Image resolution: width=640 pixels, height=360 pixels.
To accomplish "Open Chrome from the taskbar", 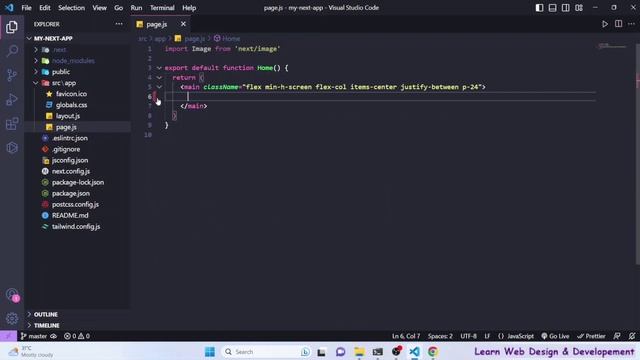I will (x=433, y=351).
